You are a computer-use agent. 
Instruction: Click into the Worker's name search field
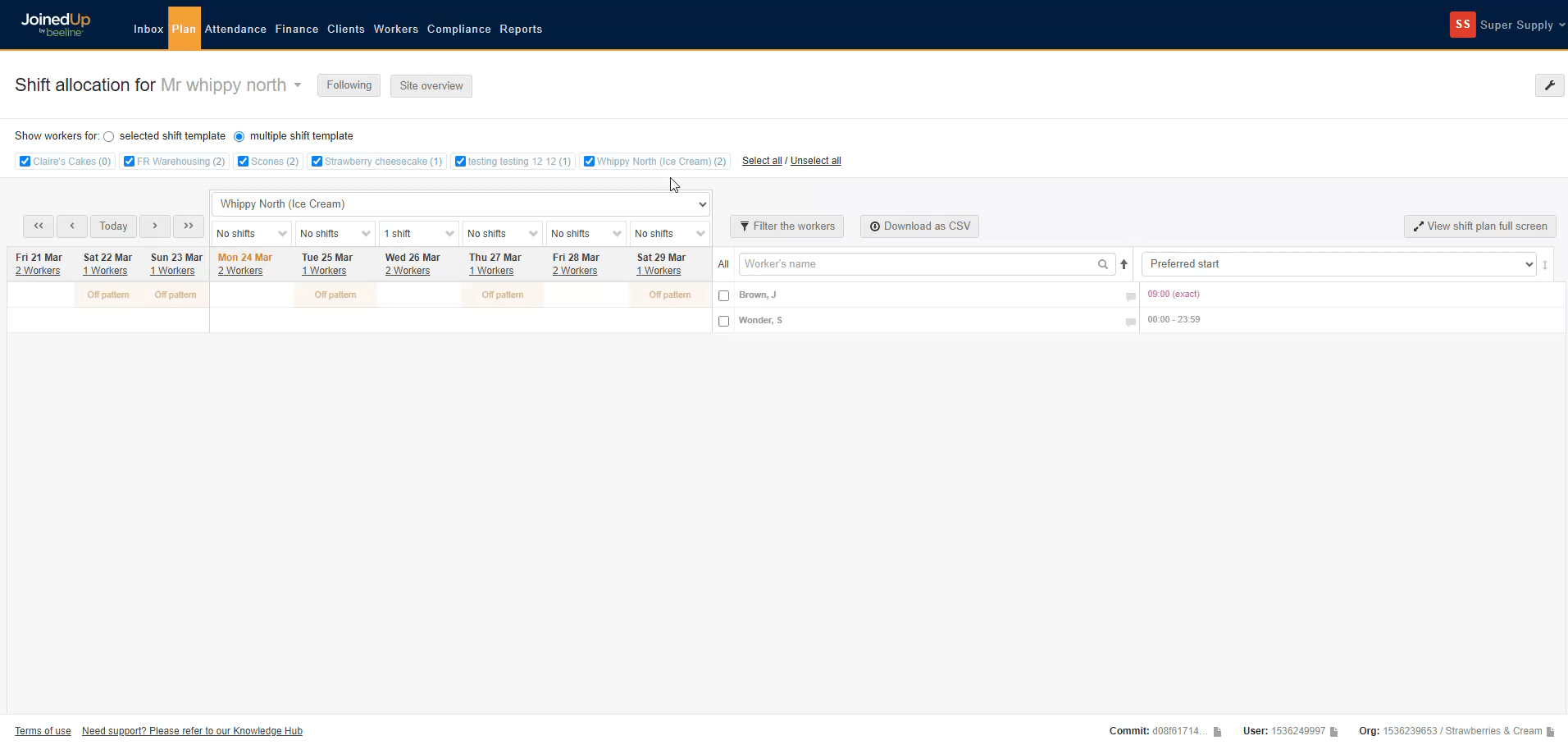(918, 264)
